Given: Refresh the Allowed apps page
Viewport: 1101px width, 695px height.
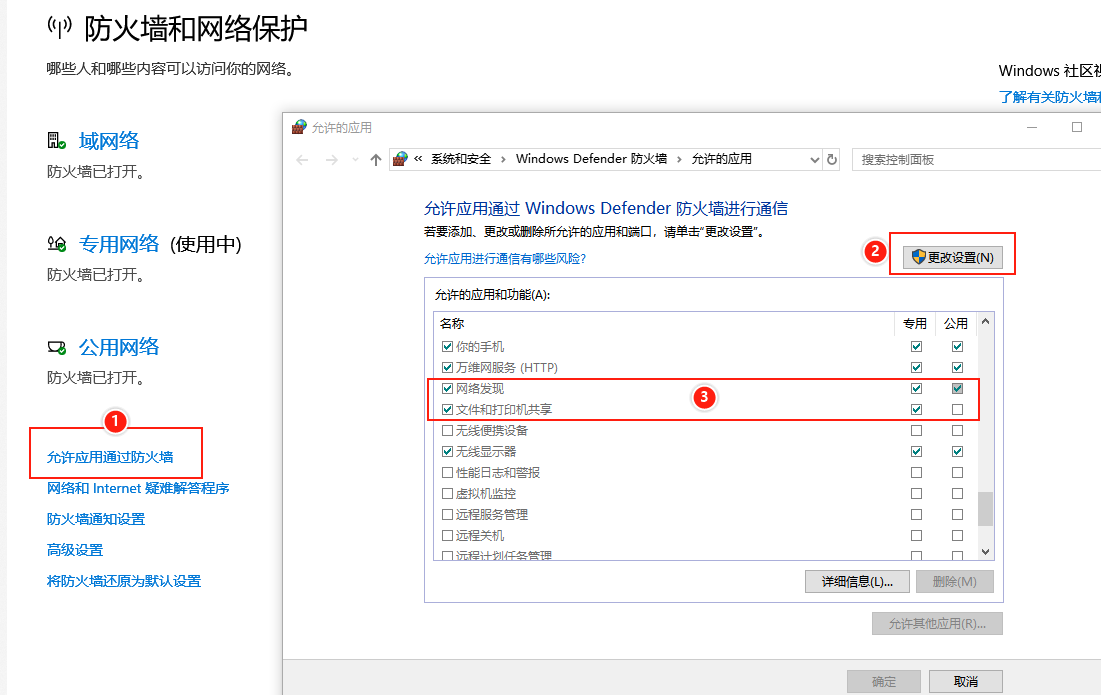Looking at the screenshot, I should pos(832,159).
